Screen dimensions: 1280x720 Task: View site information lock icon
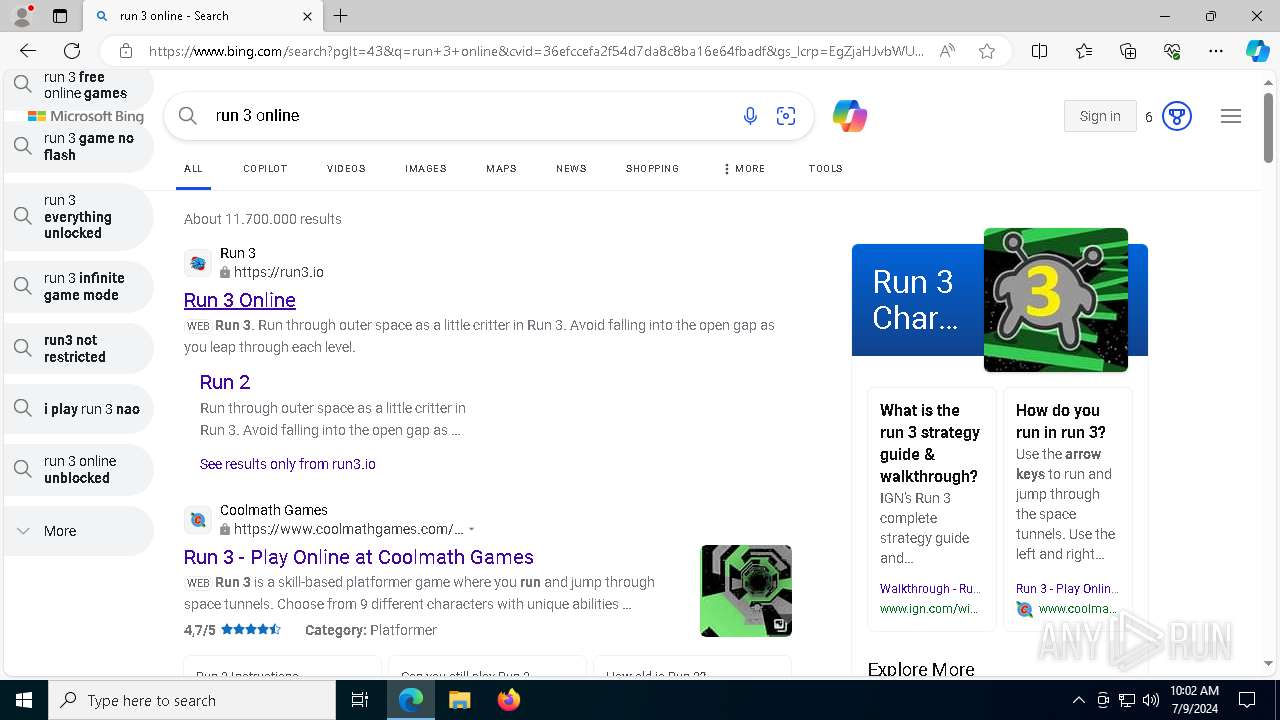(126, 51)
